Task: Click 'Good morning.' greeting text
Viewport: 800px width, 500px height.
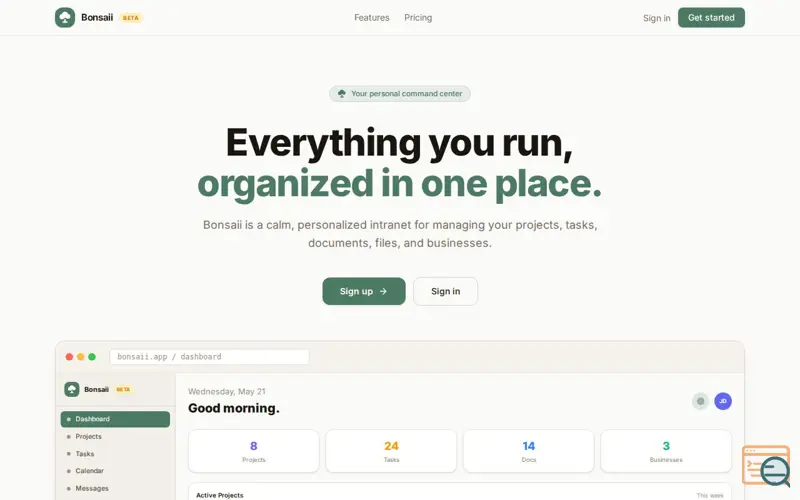Action: tap(234, 408)
